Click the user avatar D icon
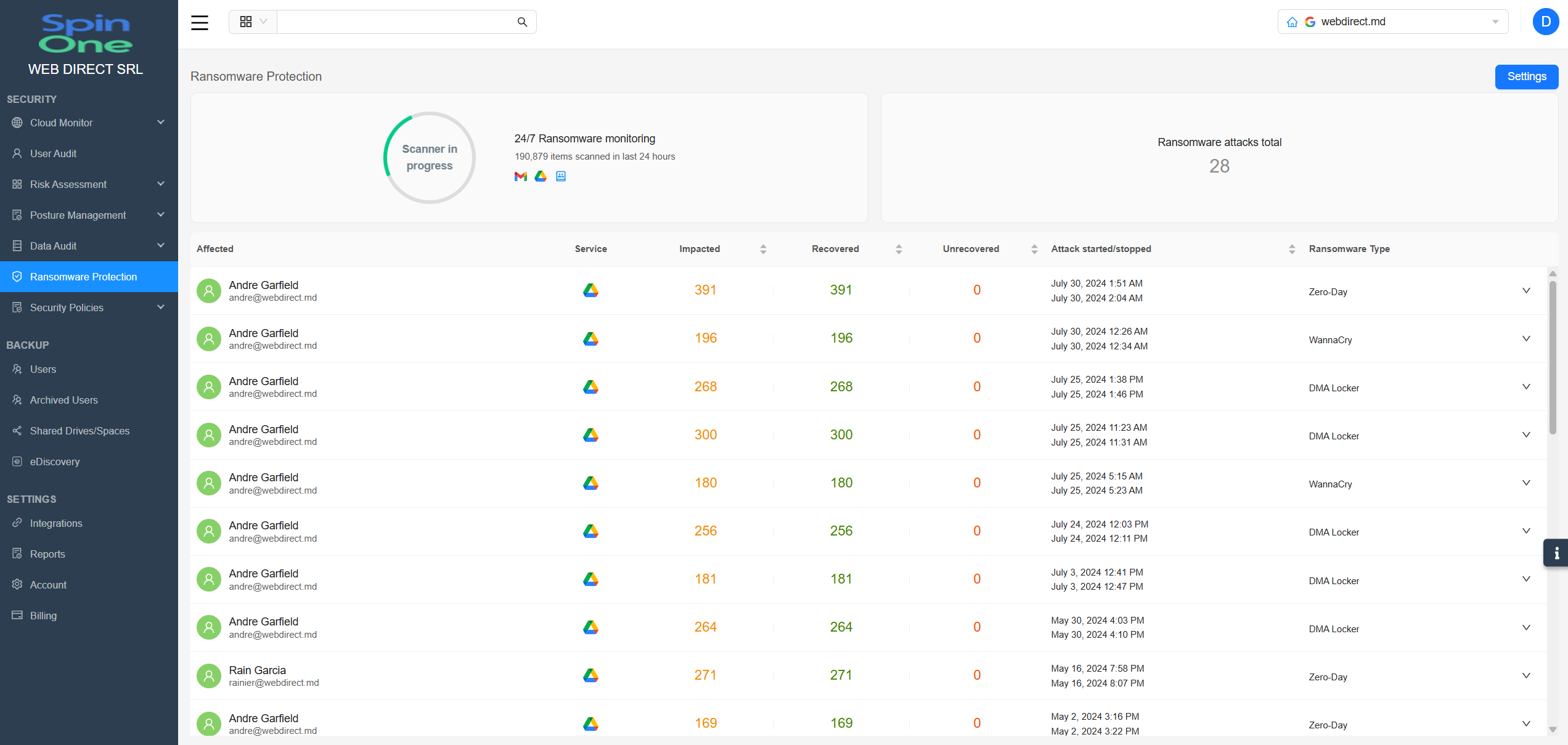 [1545, 22]
